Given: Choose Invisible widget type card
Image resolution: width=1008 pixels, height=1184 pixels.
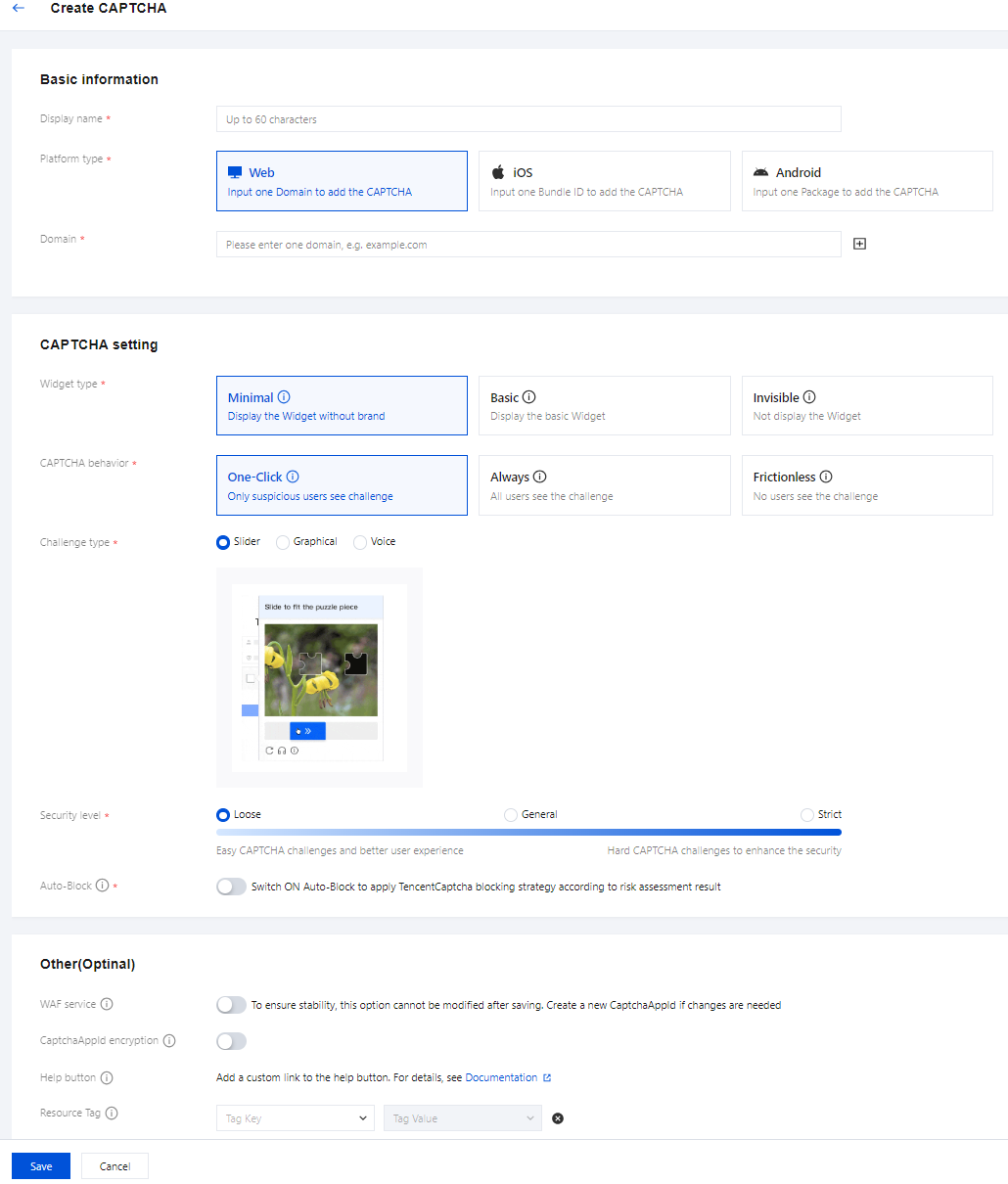Looking at the screenshot, I should (867, 406).
